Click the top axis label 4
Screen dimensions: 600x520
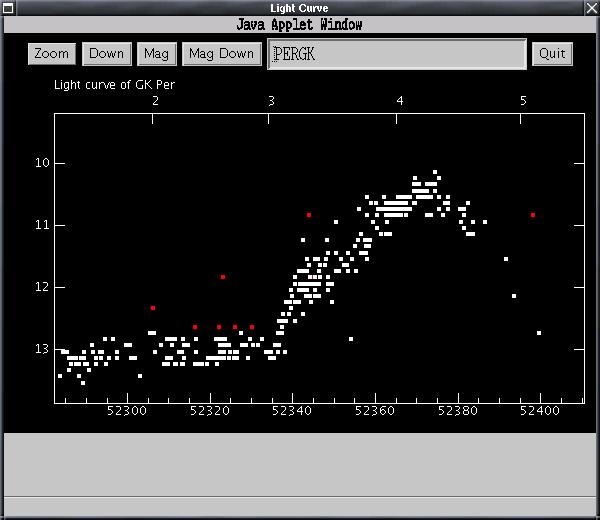click(x=400, y=101)
